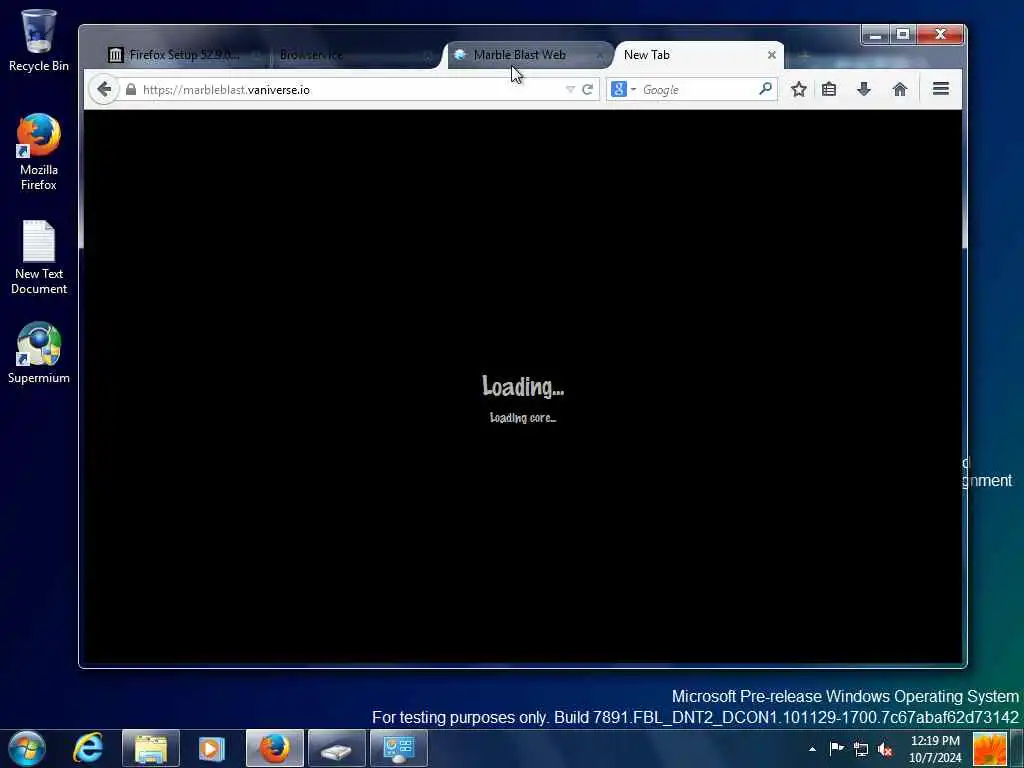Open a new tab with plus button

[x=803, y=56]
